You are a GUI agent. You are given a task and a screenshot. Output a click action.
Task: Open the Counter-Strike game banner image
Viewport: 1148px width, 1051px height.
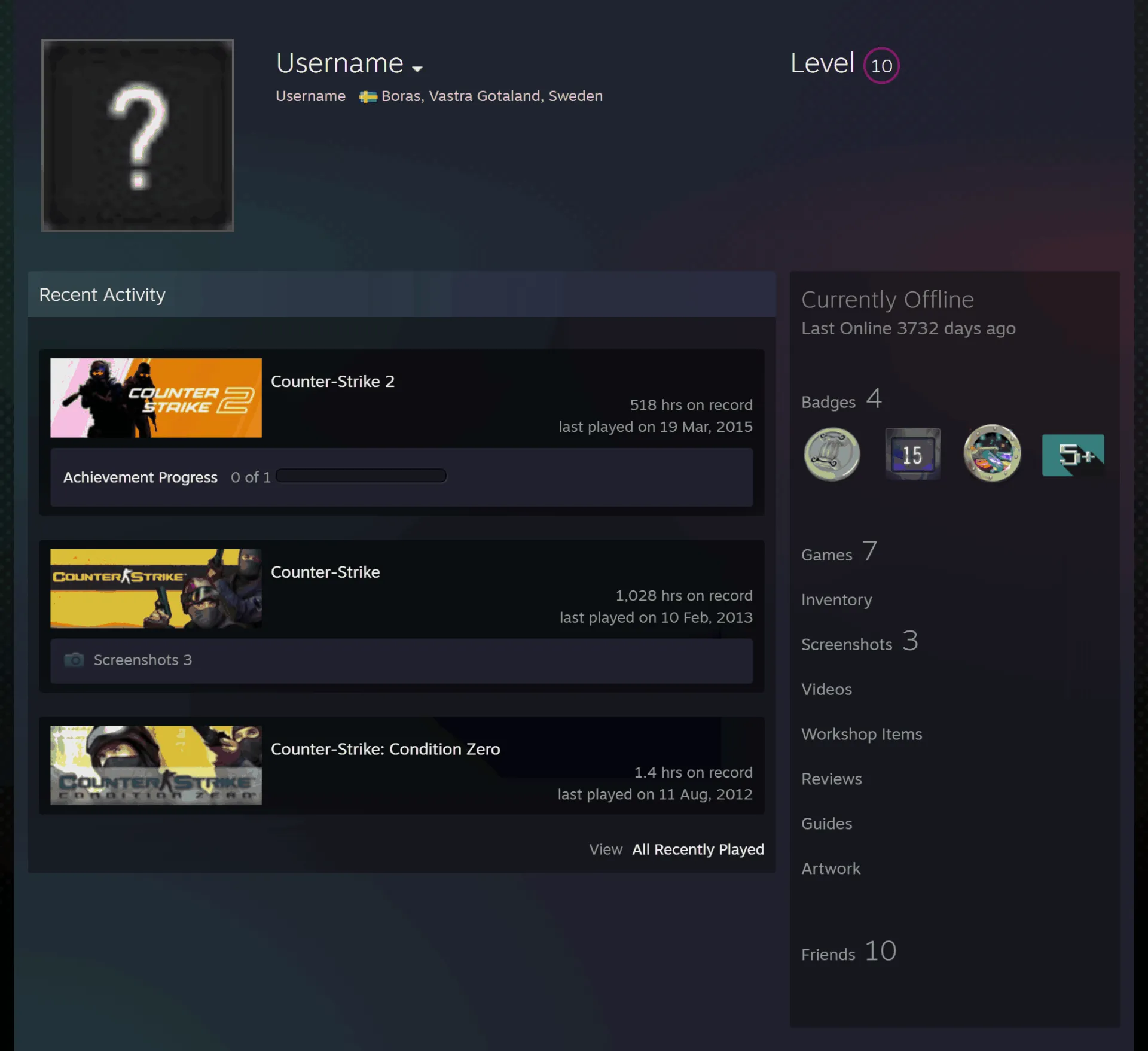coord(156,589)
